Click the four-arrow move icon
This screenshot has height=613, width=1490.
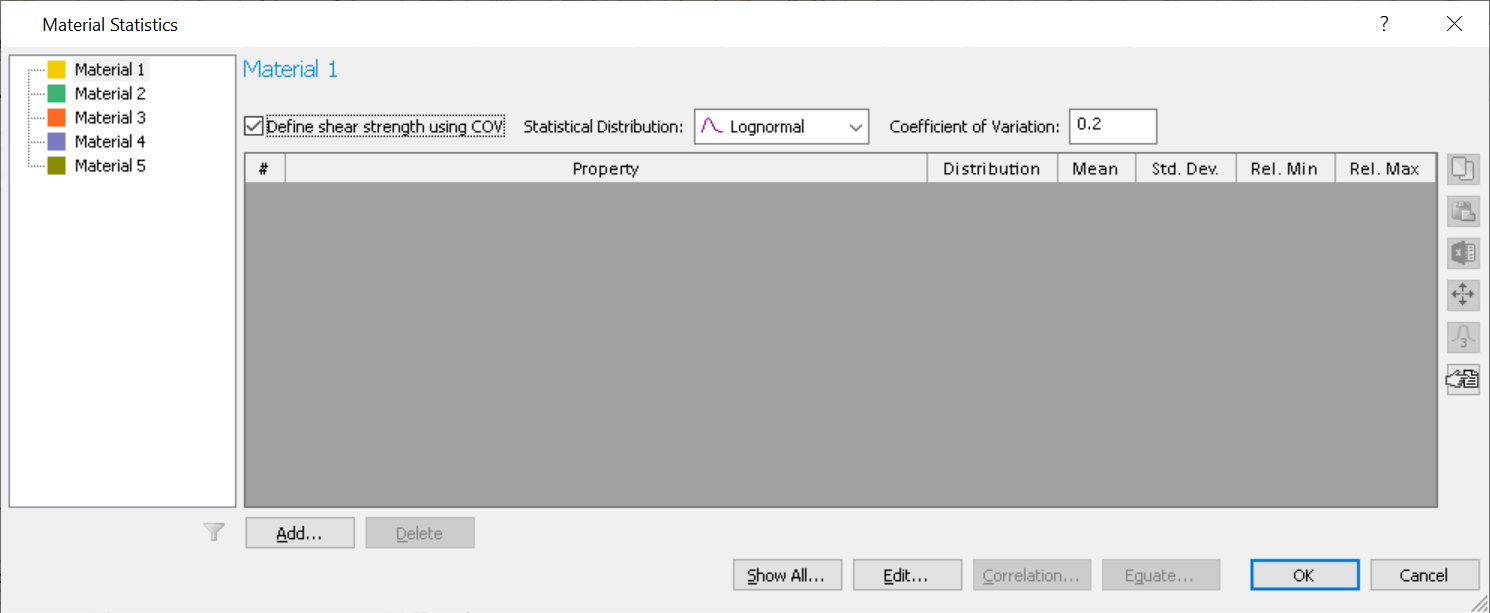[1462, 295]
